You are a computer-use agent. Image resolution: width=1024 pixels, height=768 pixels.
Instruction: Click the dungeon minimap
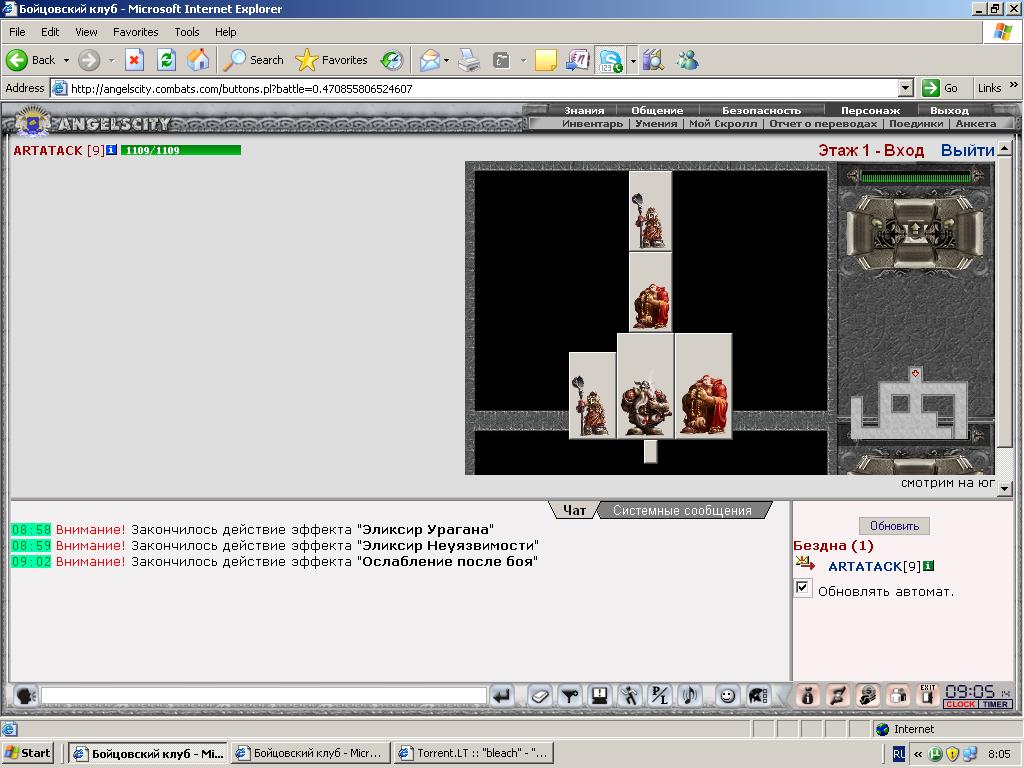909,404
